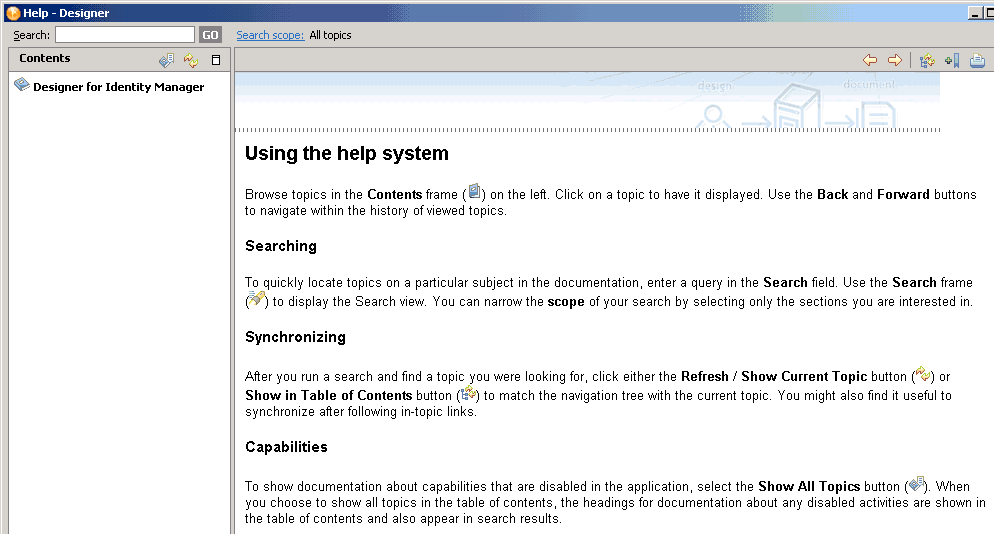Maximize the Contents frame
Image resolution: width=994 pixels, height=534 pixels.
click(216, 60)
